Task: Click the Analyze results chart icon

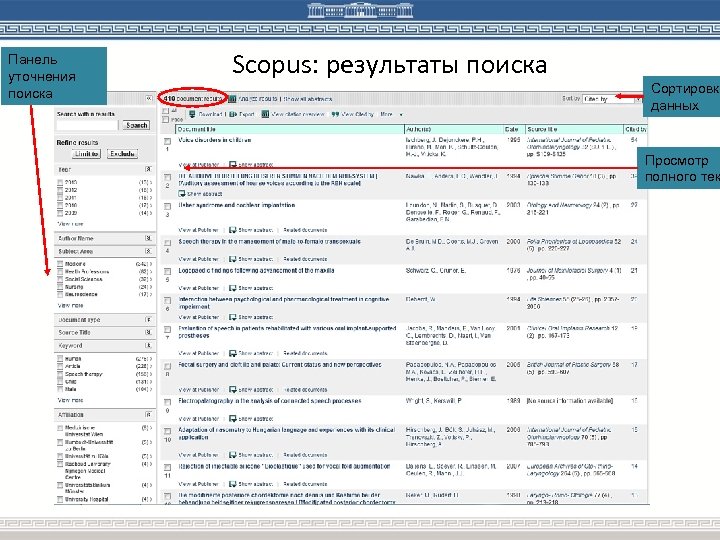Action: click(x=232, y=99)
